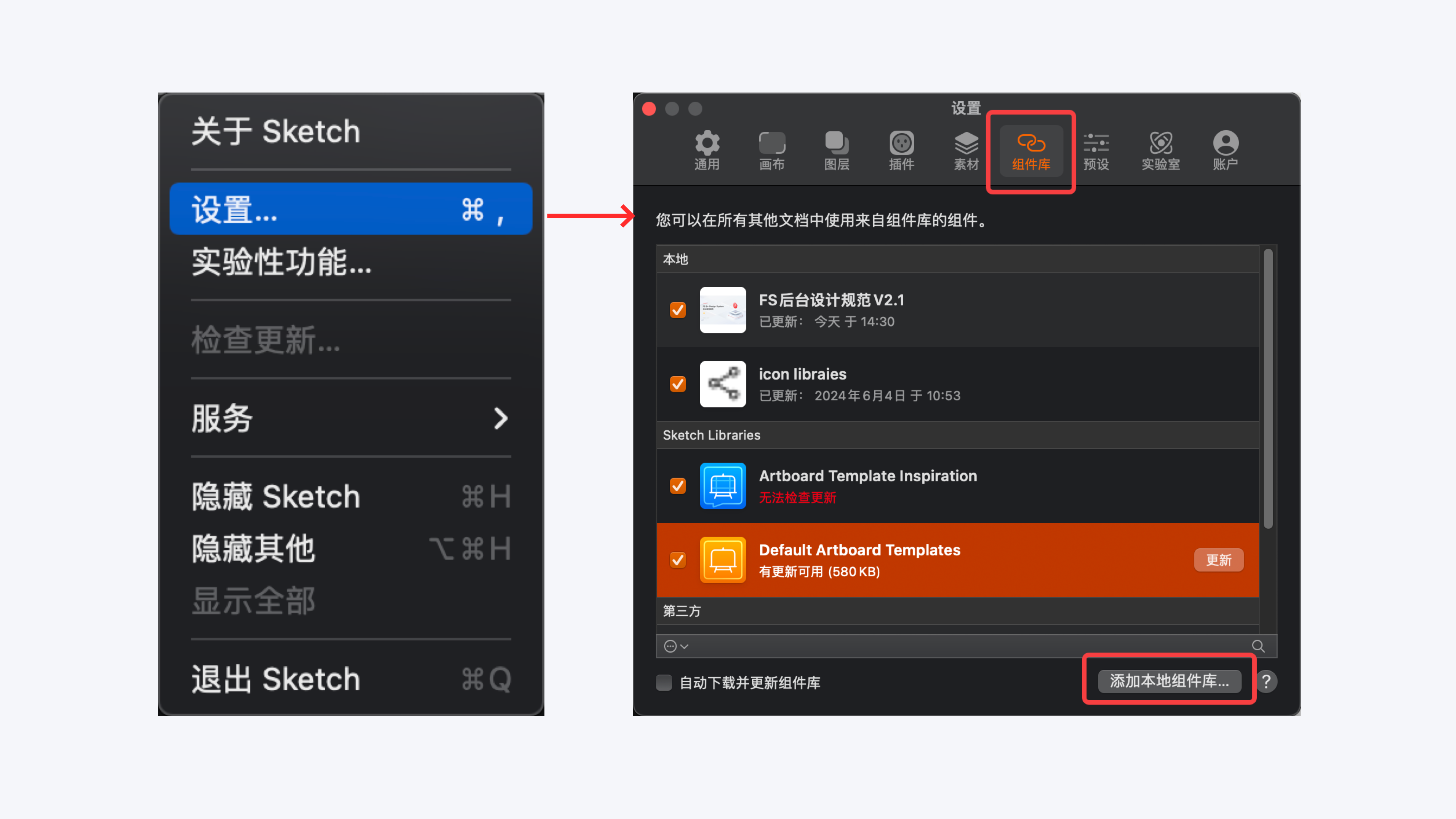
Task: Click the FS后台设计规范 V2.1 title text
Action: (x=832, y=300)
